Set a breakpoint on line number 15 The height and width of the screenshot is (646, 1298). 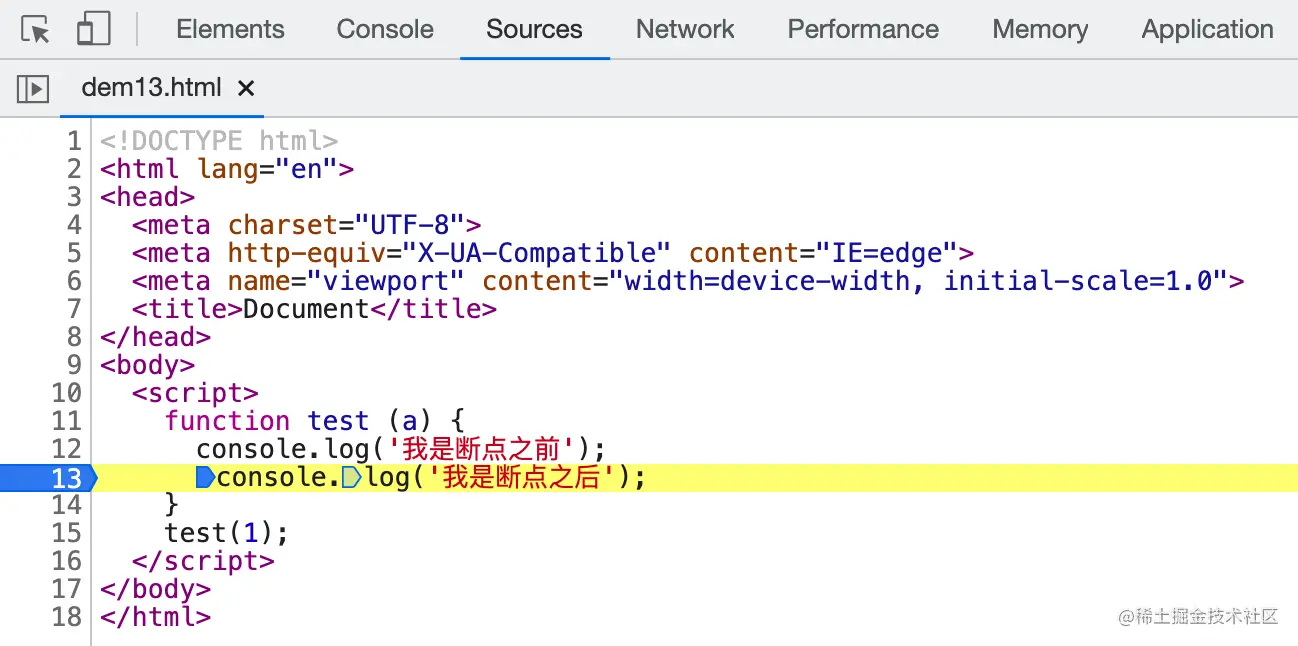point(66,532)
